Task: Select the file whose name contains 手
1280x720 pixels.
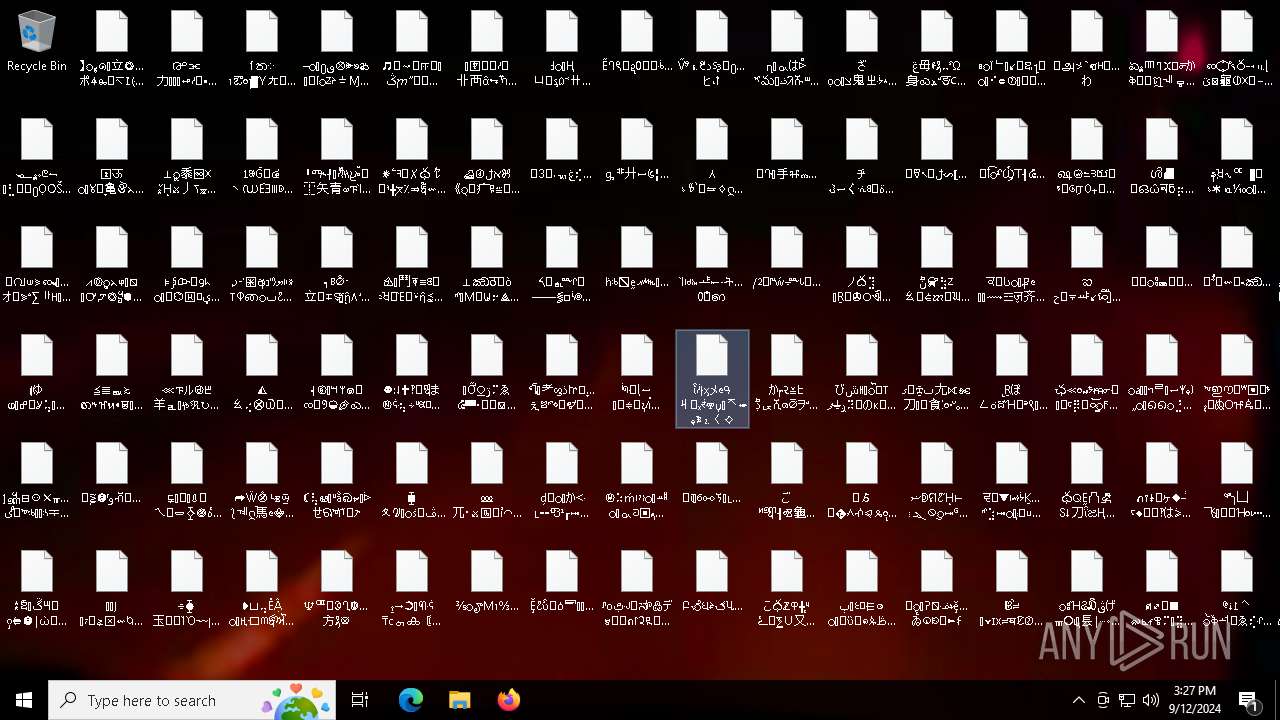Action: coord(787,150)
